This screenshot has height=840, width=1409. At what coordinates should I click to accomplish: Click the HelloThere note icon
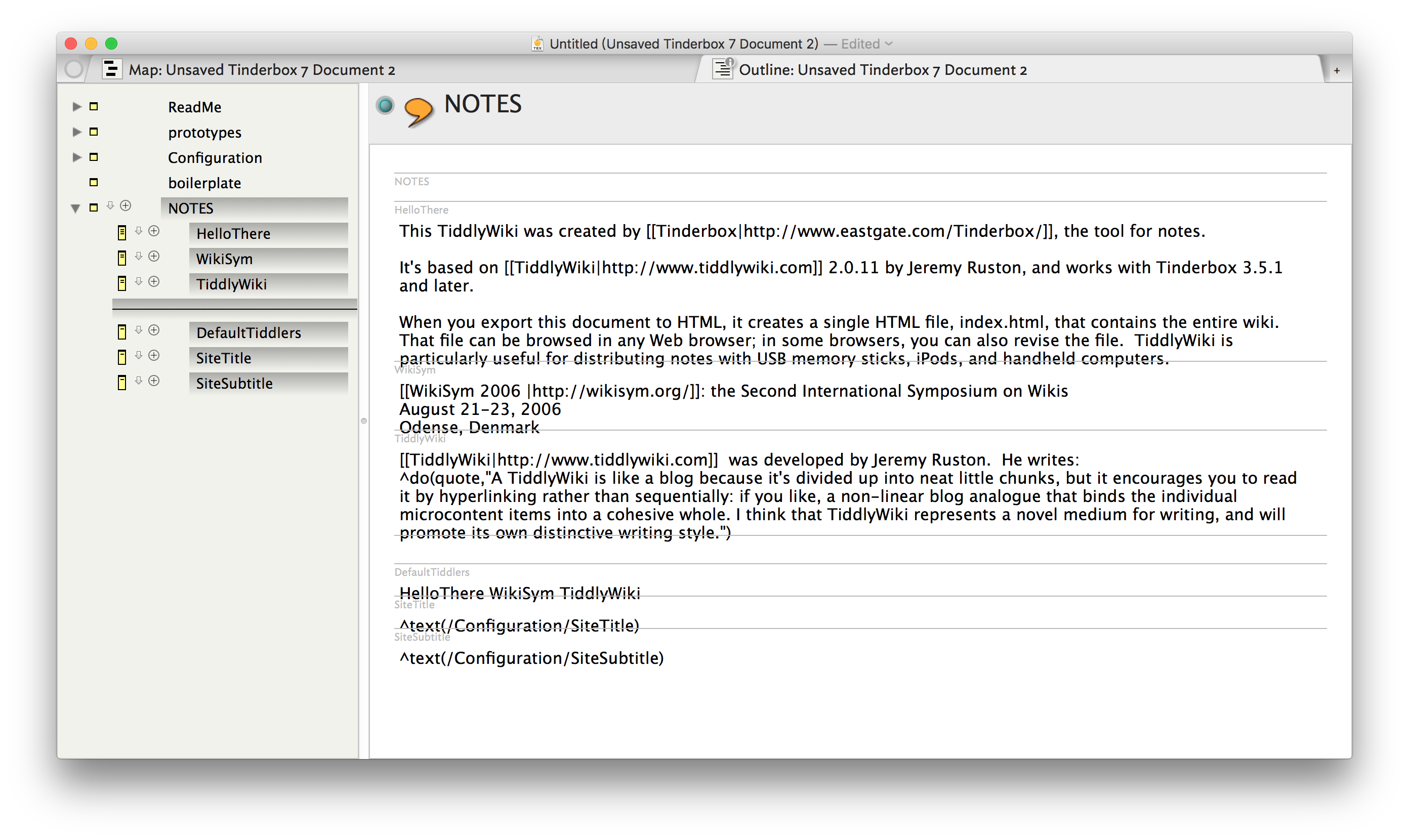121,233
